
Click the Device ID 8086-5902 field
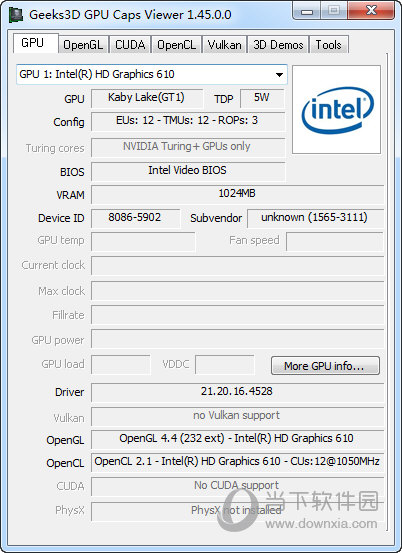pyautogui.click(x=136, y=218)
